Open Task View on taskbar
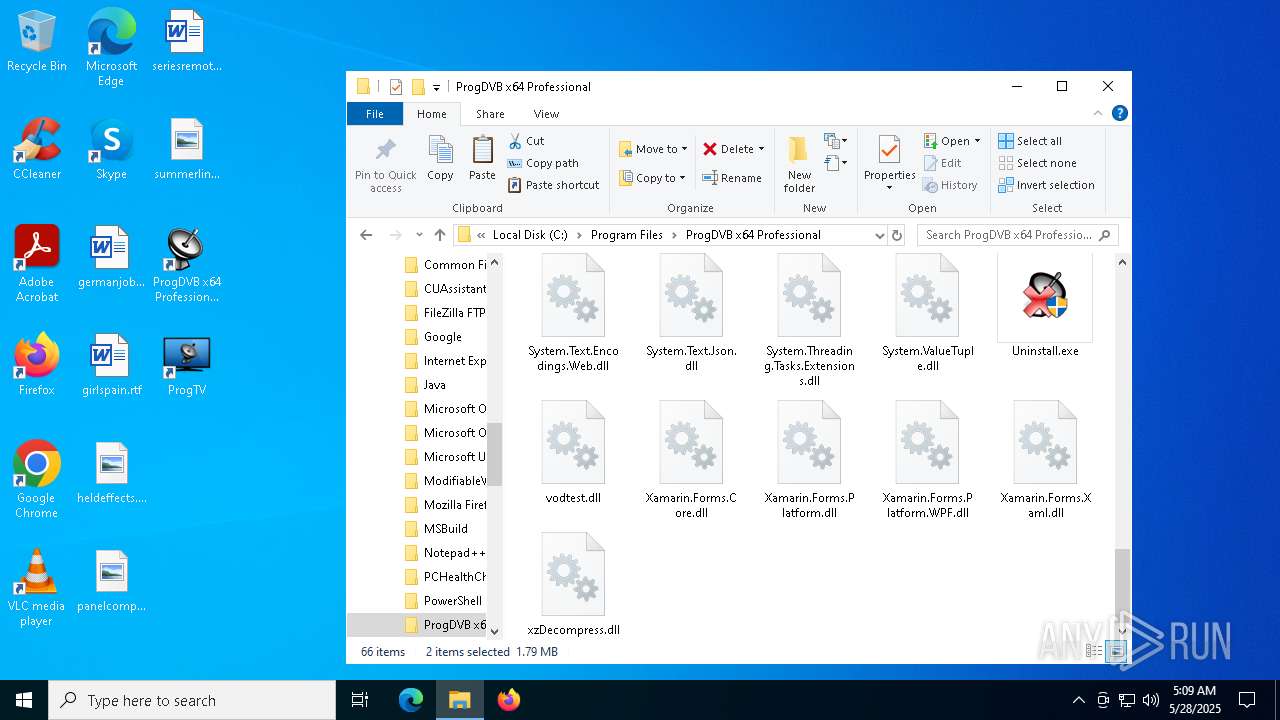Viewport: 1280px width, 720px height. click(x=360, y=700)
